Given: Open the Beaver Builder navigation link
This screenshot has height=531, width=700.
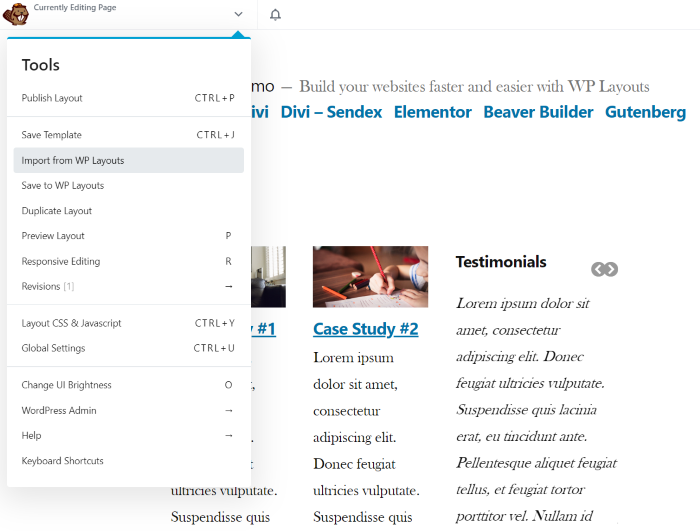Looking at the screenshot, I should click(538, 112).
